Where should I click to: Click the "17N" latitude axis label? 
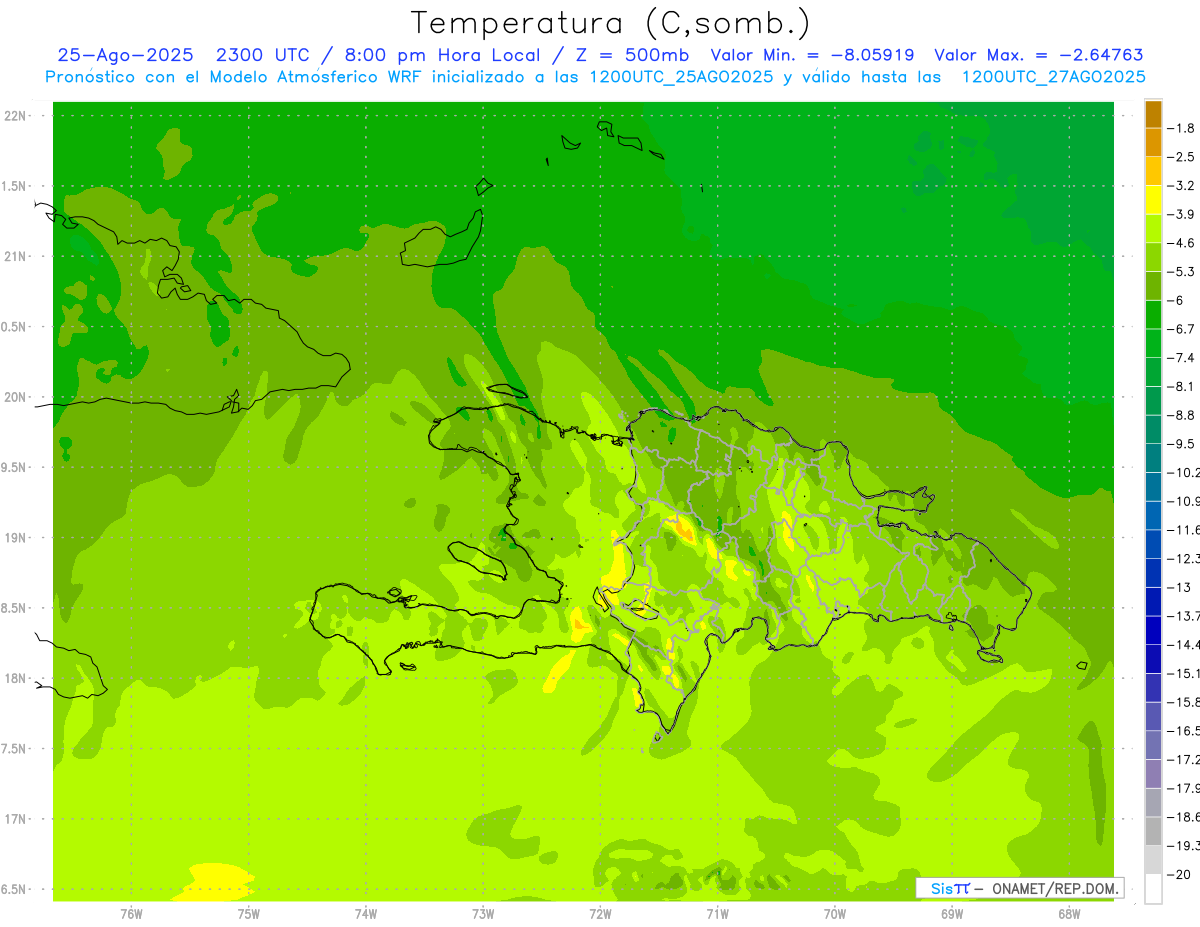(15, 819)
